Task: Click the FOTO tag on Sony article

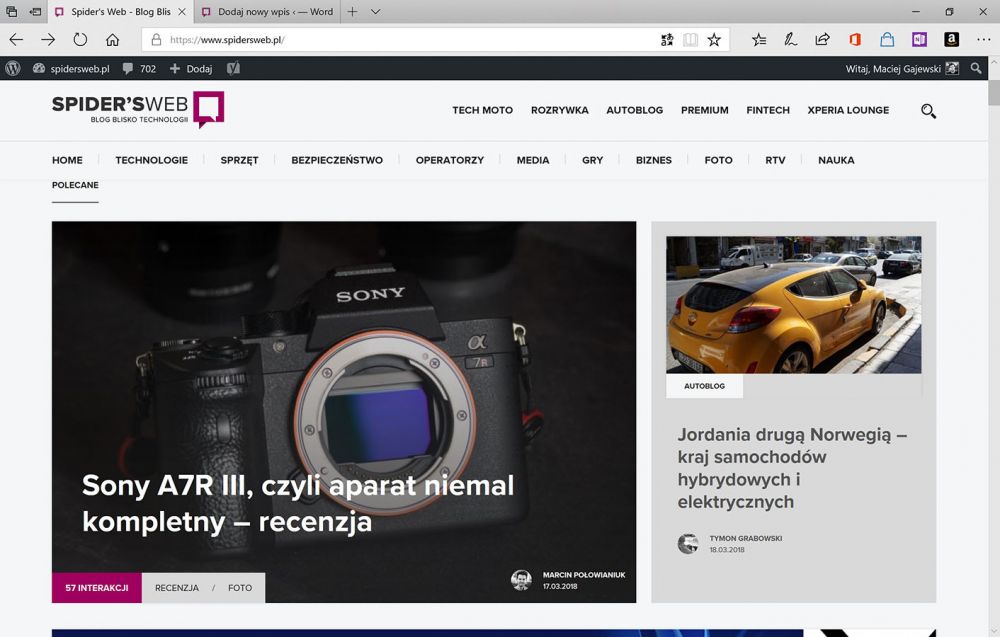Action: click(240, 588)
